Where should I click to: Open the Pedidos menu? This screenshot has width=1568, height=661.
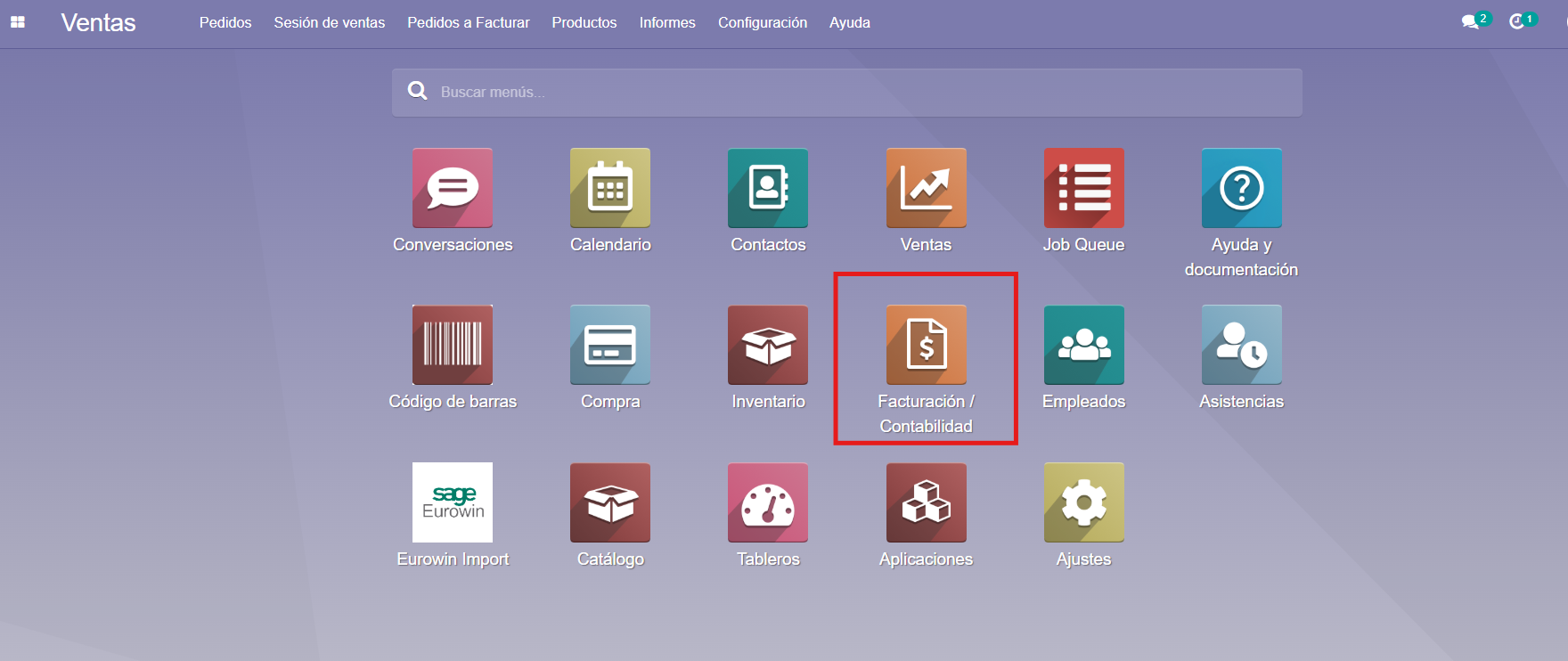point(225,22)
